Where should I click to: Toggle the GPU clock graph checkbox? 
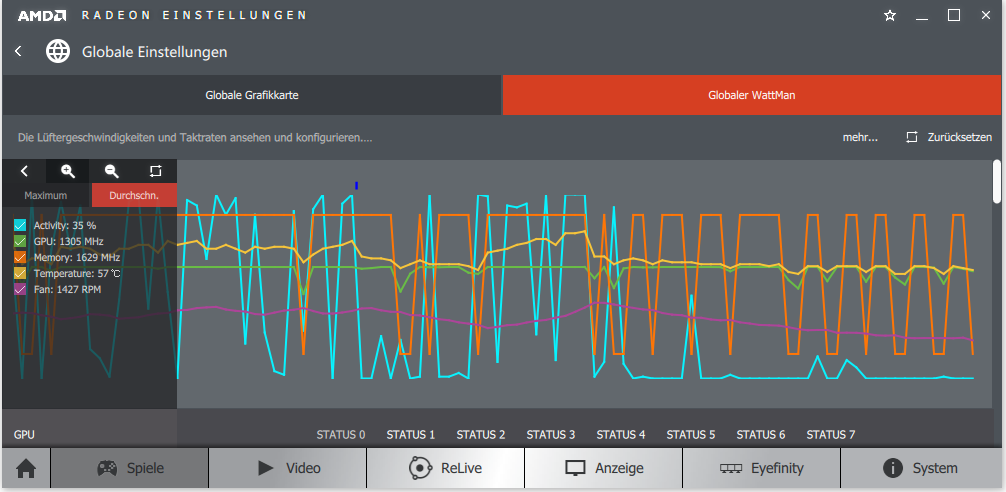[20, 241]
